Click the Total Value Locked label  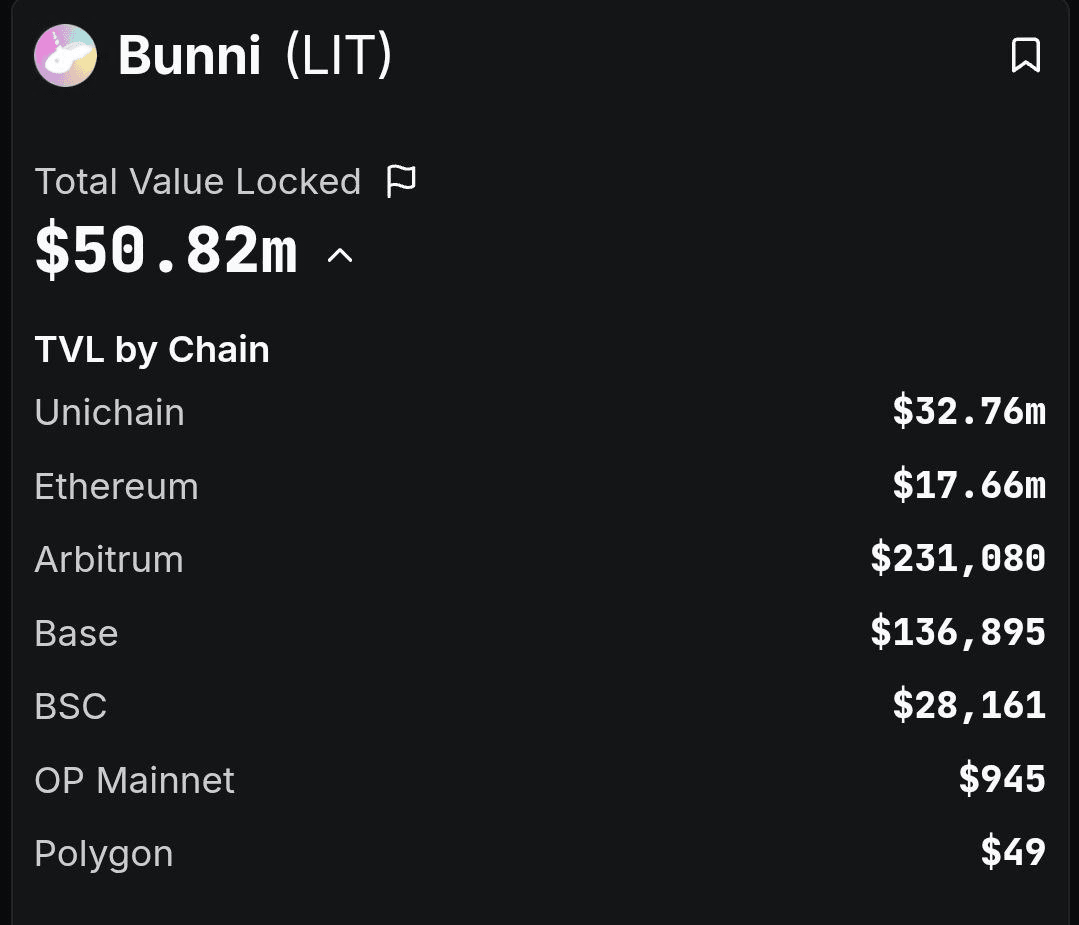pos(197,181)
